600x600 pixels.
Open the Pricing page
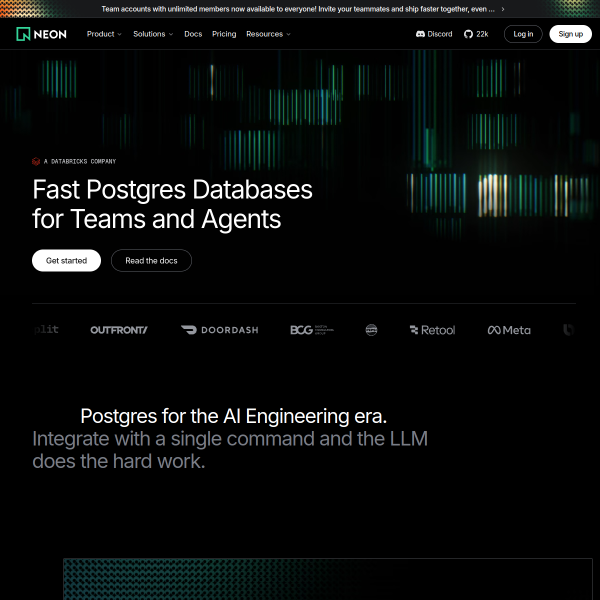coord(224,34)
